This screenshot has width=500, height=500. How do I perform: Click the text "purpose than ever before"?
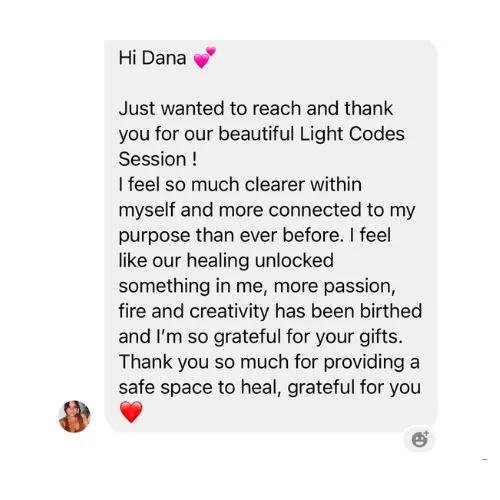[230, 236]
